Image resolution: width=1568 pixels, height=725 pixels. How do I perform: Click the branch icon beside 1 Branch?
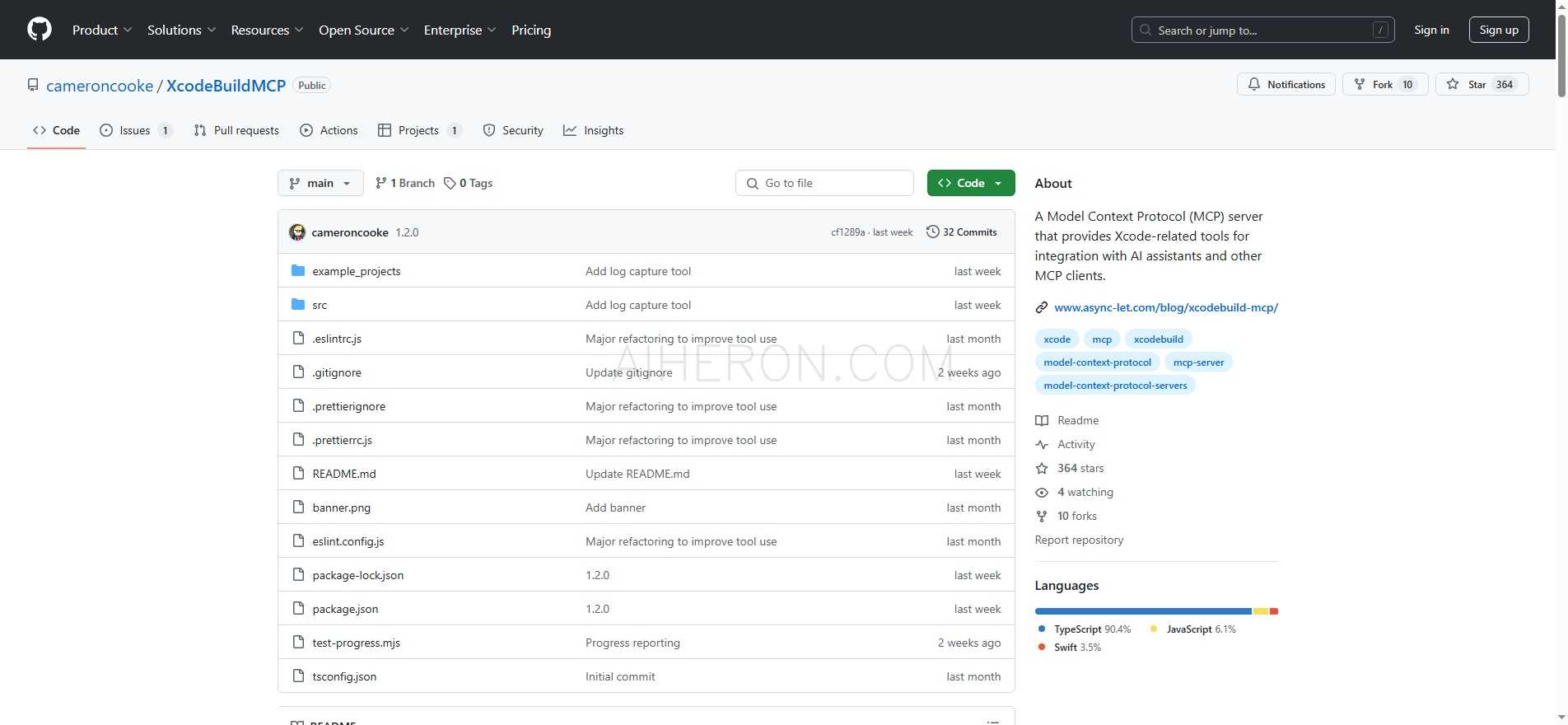click(380, 183)
